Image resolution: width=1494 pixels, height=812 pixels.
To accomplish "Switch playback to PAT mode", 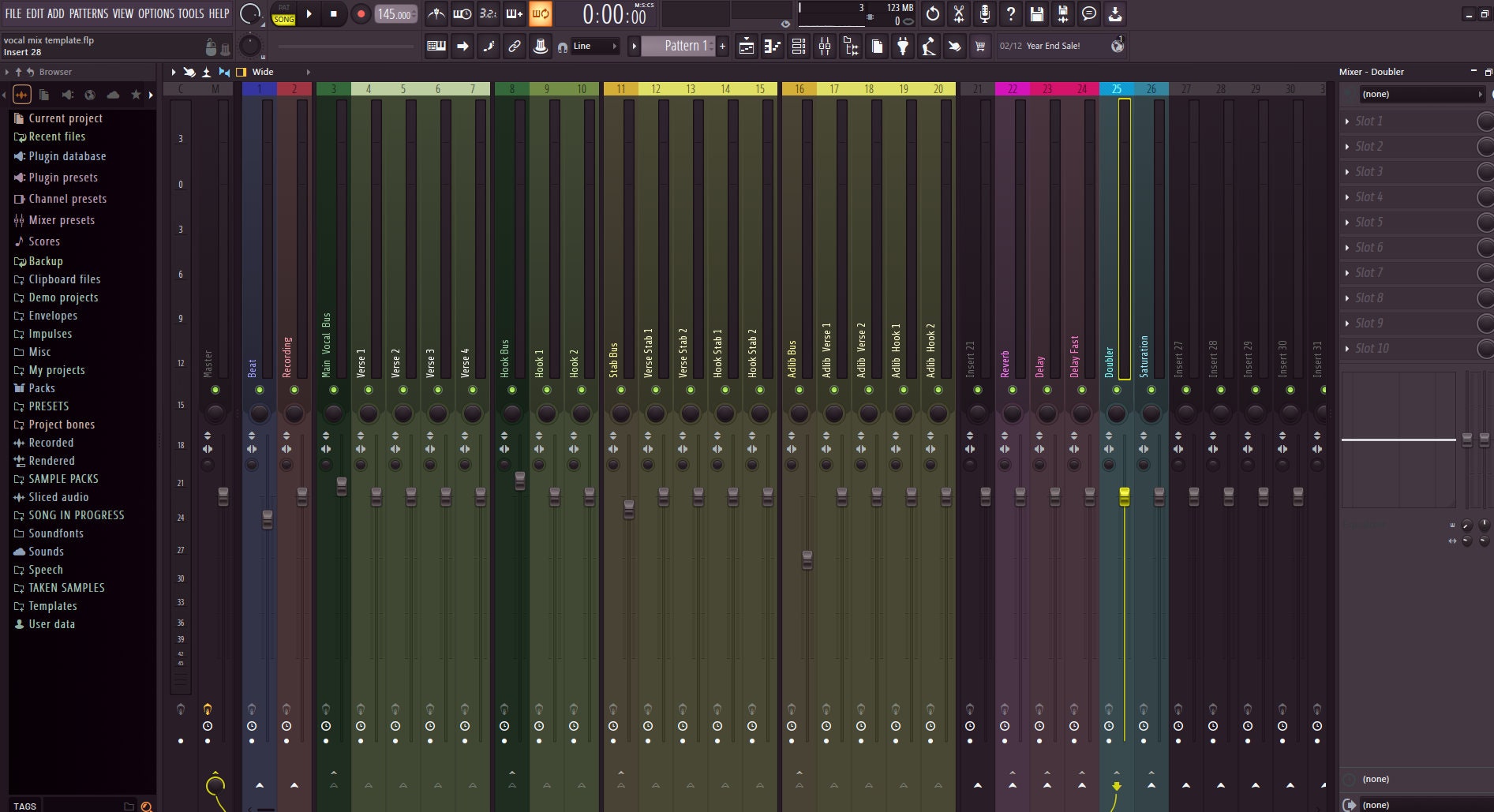I will (x=284, y=8).
